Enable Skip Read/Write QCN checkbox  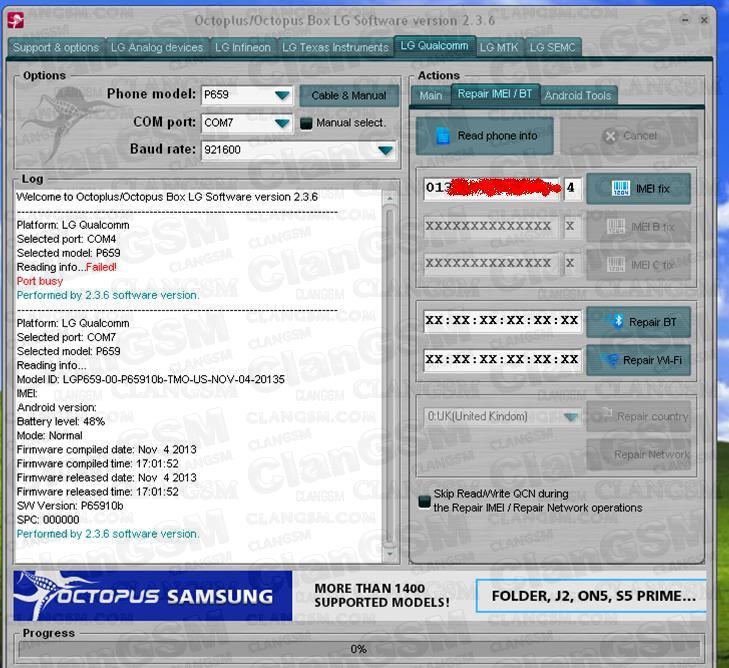424,502
